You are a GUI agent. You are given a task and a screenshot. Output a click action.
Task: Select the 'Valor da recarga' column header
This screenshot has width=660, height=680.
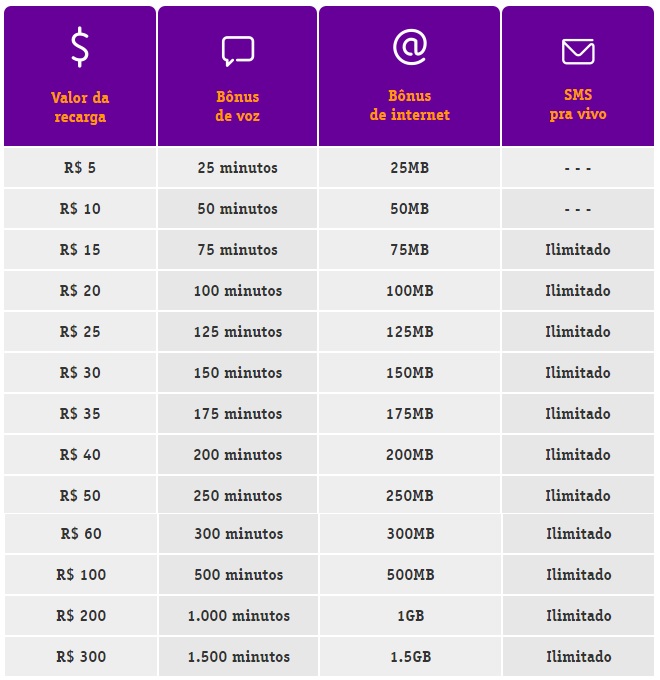pyautogui.click(x=80, y=107)
